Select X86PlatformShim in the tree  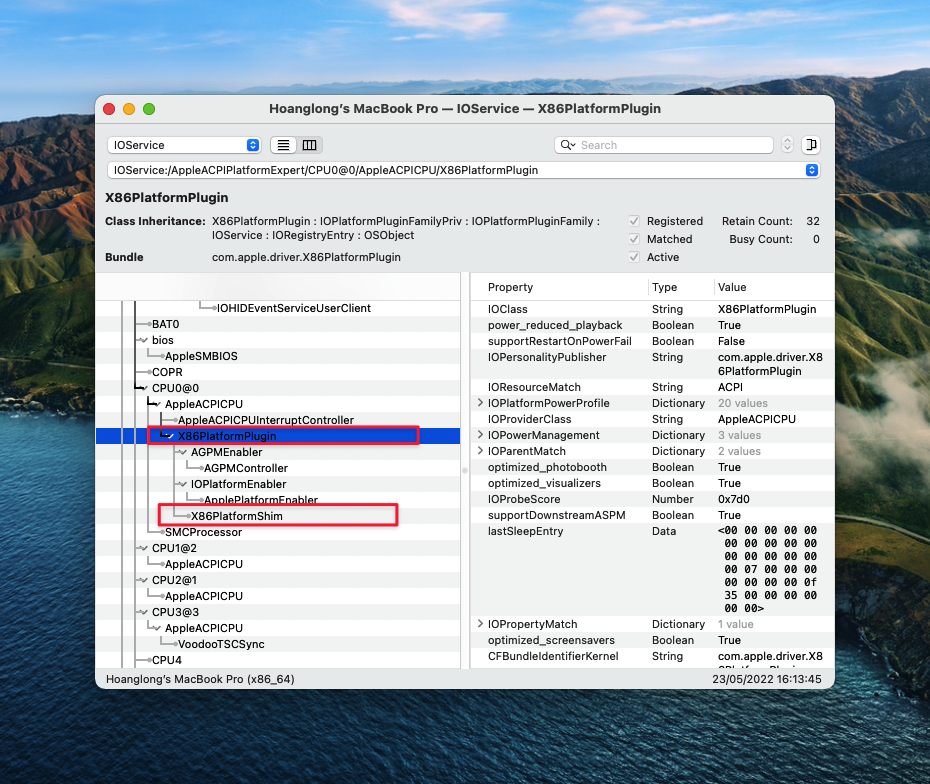236,516
